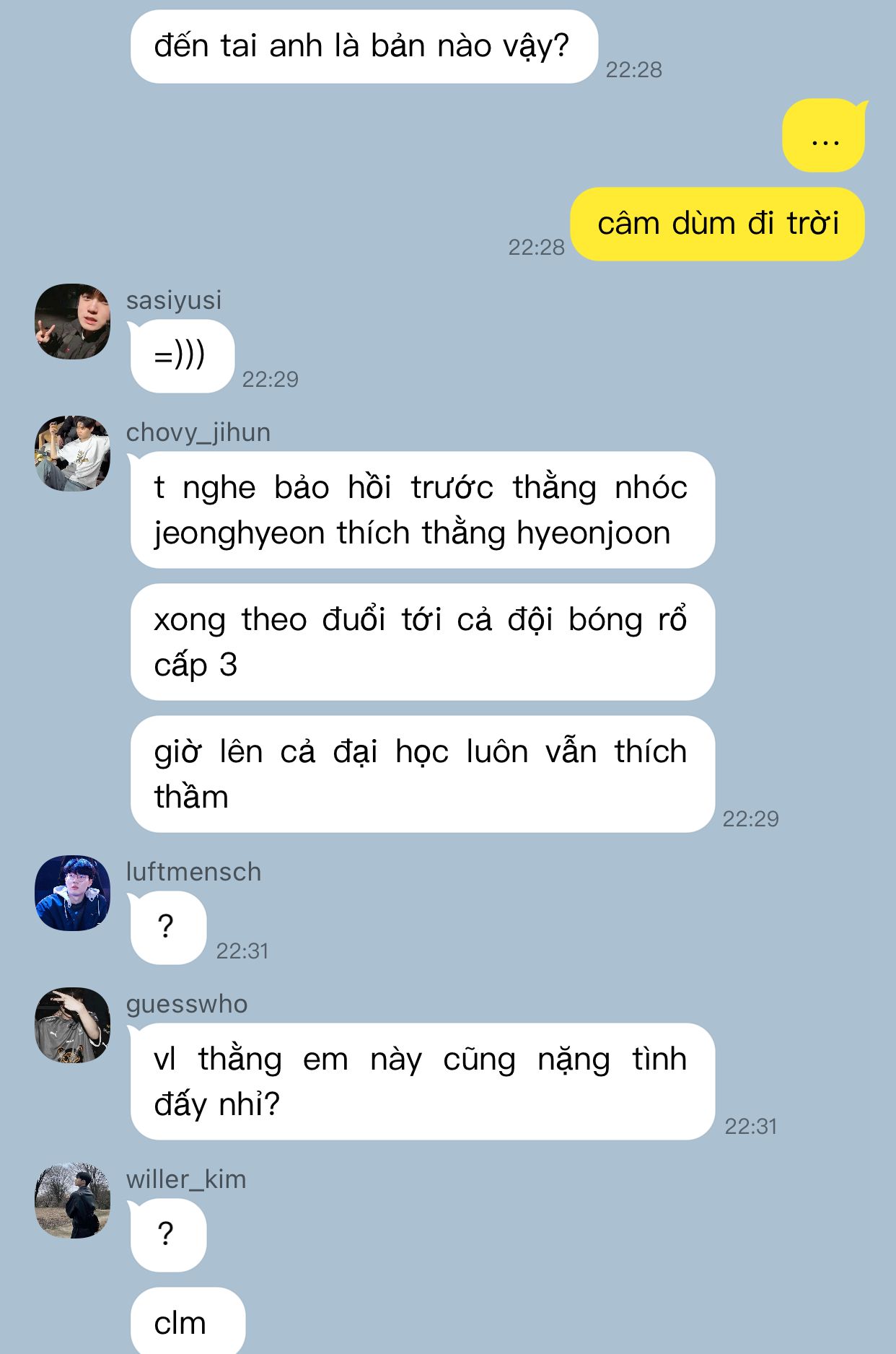Select the "giờ lên cả đại học" message
Image resolution: width=896 pixels, height=1354 pixels.
coord(422,774)
